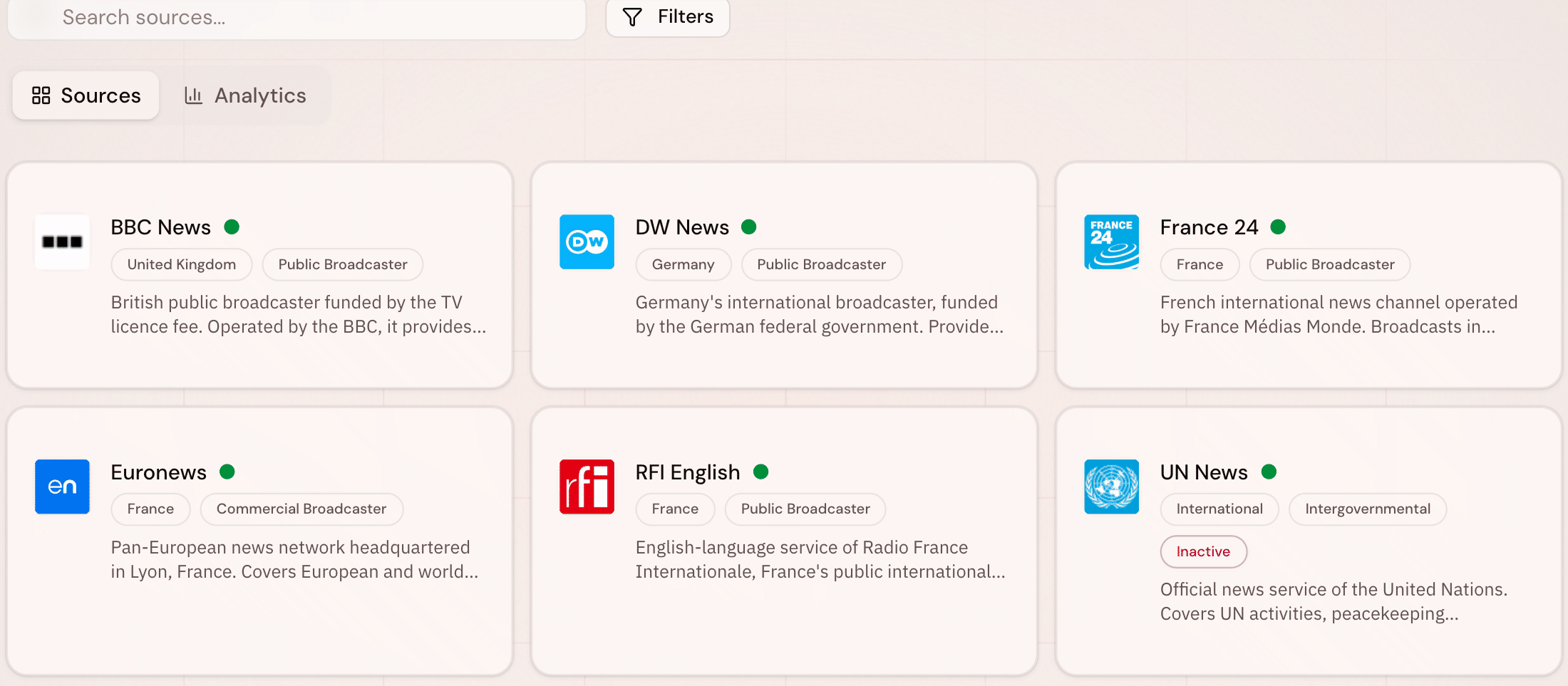Click the DW News logo icon

click(x=587, y=241)
